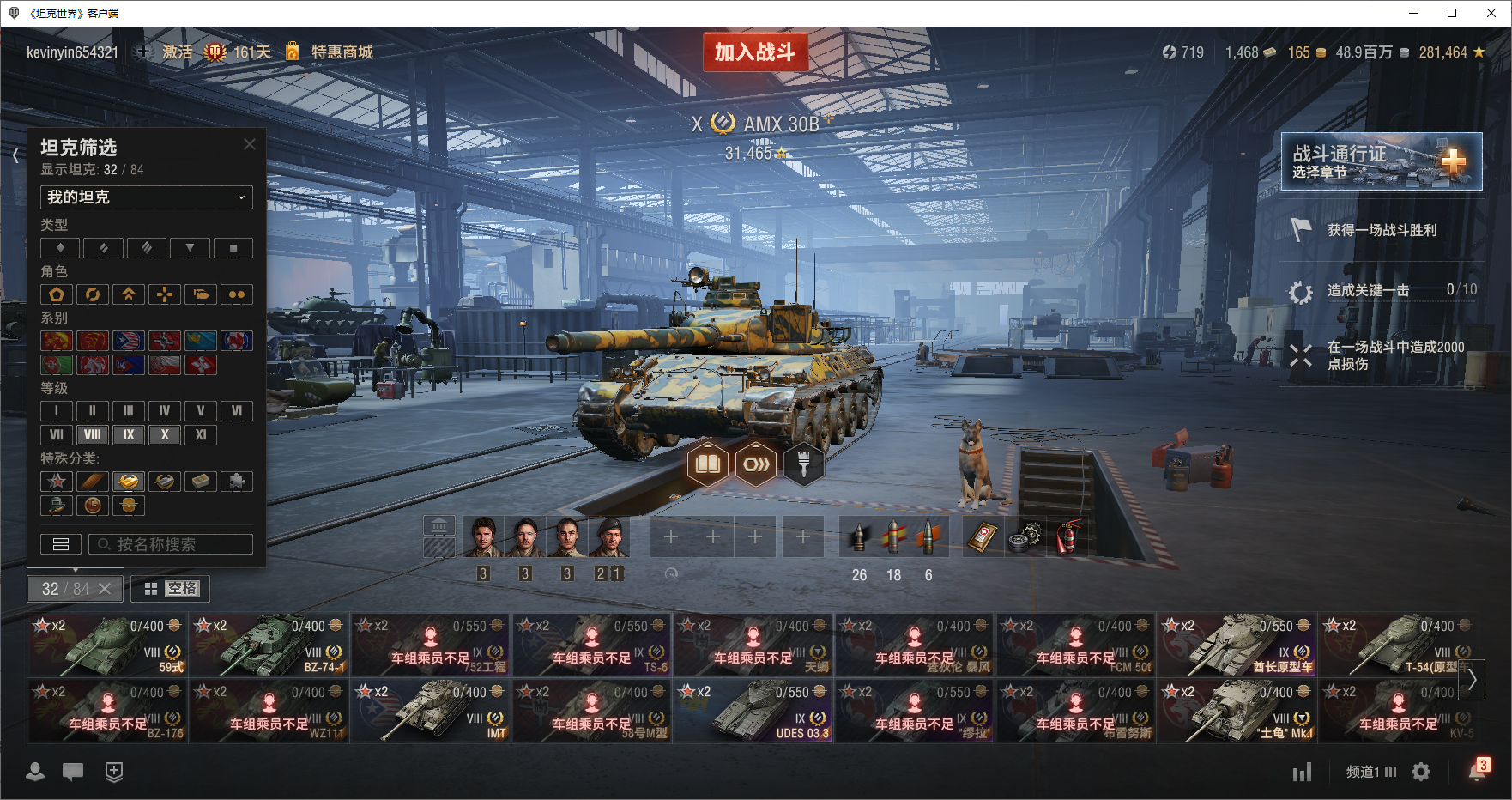Click the 按名称搜索 search field
1512x800 pixels.
[171, 544]
